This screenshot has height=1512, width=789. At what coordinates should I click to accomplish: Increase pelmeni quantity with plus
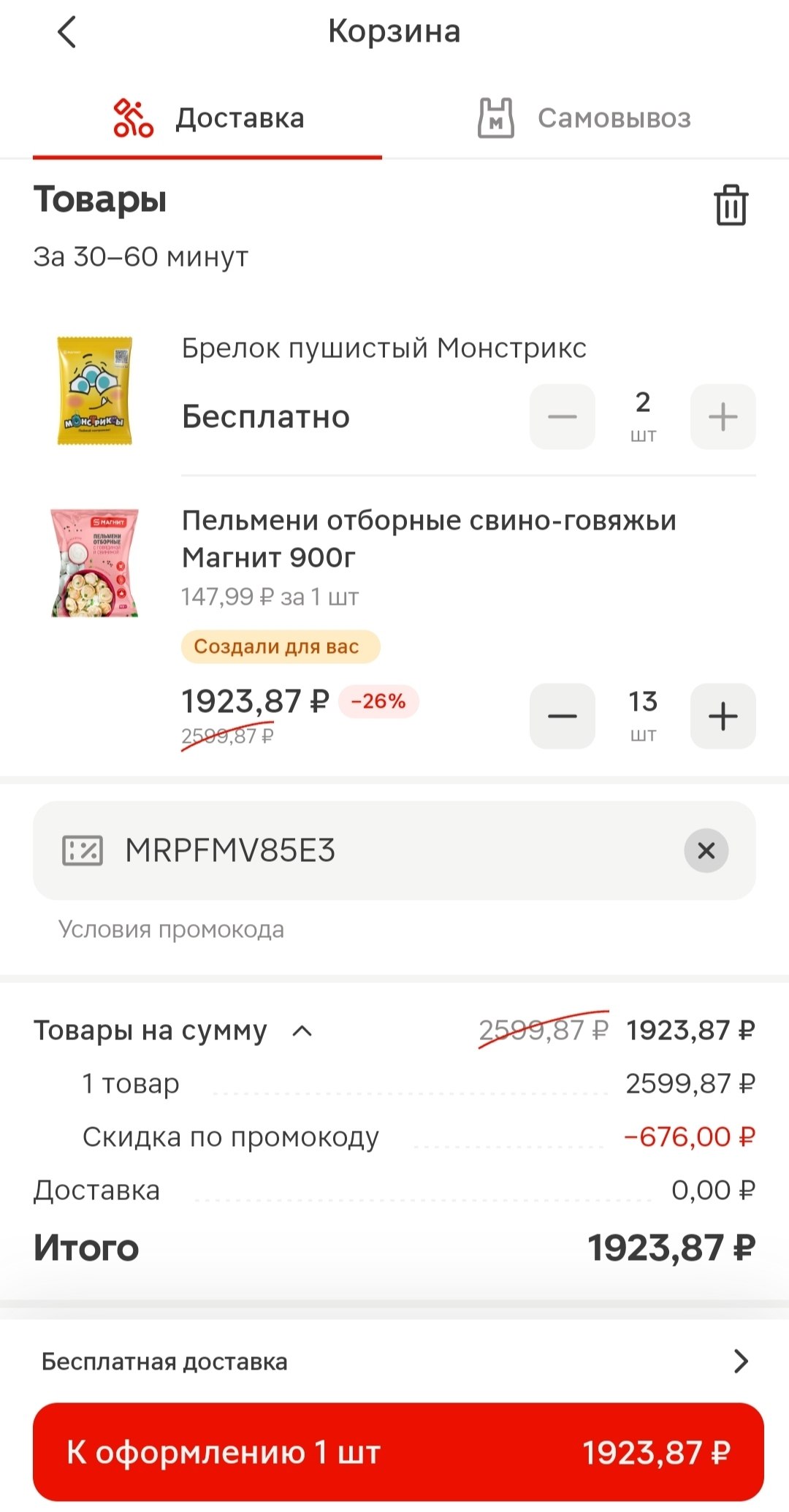click(723, 716)
